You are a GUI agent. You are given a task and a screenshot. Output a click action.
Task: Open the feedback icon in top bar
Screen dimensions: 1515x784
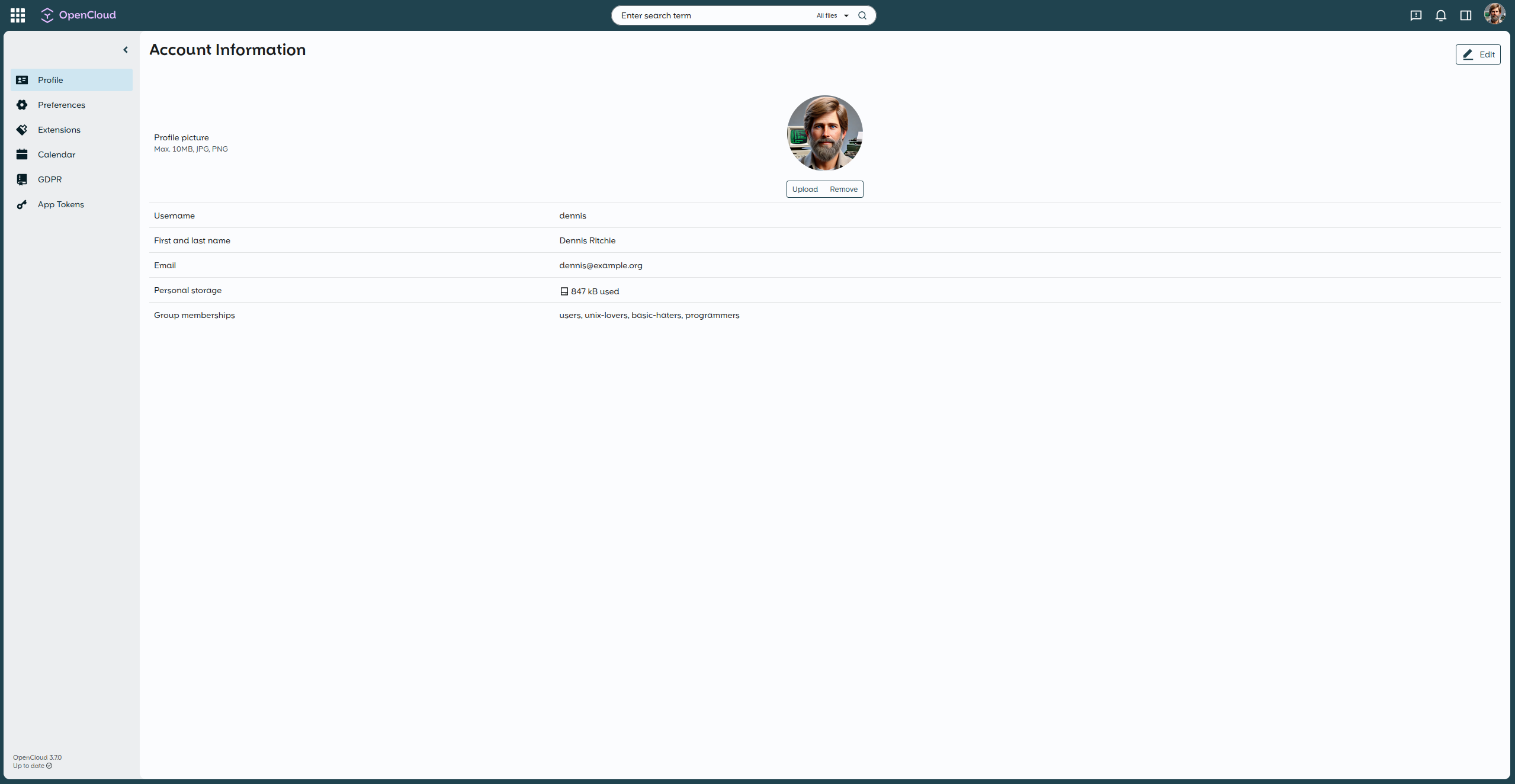1416,15
